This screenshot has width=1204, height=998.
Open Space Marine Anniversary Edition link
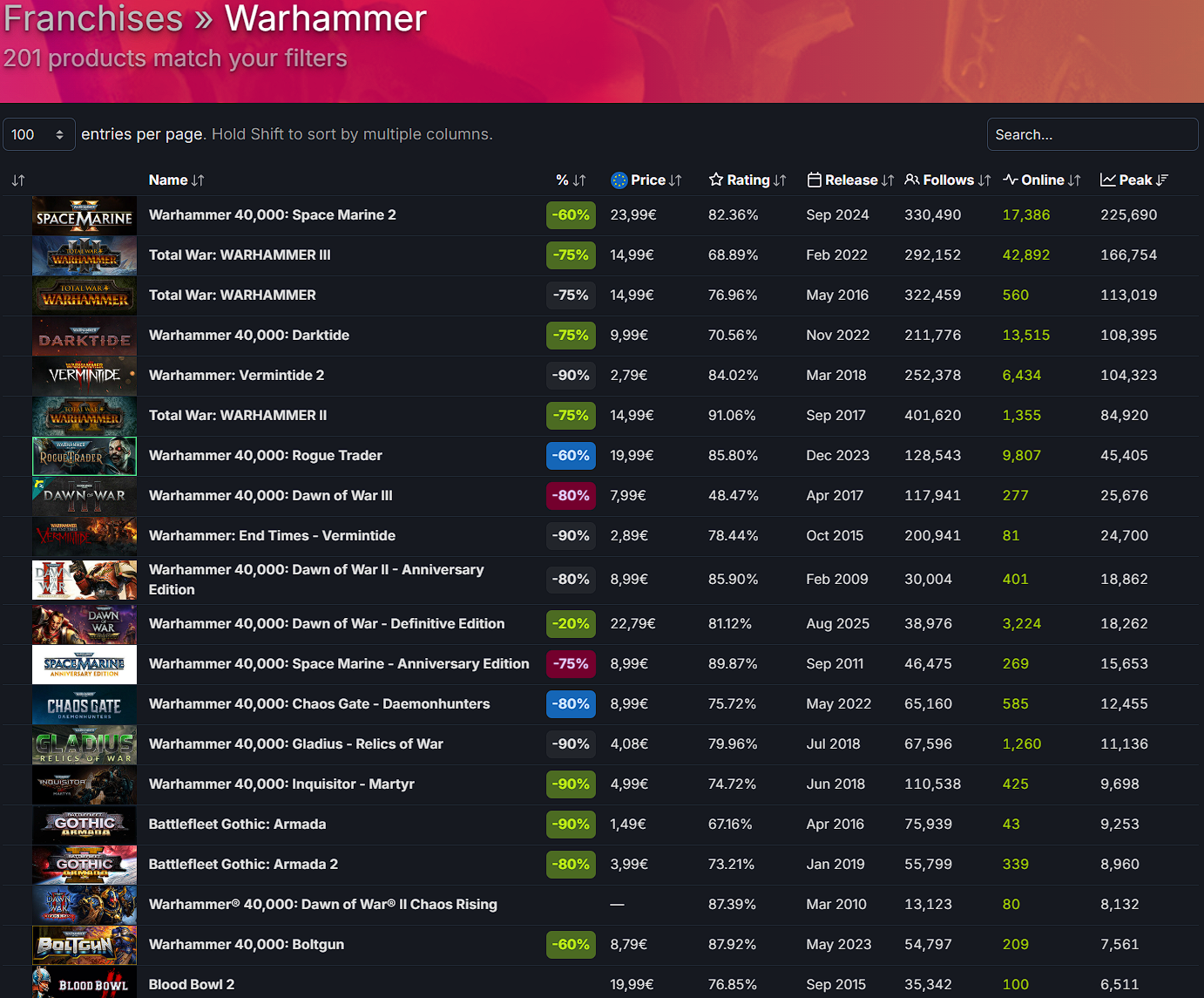tap(339, 663)
